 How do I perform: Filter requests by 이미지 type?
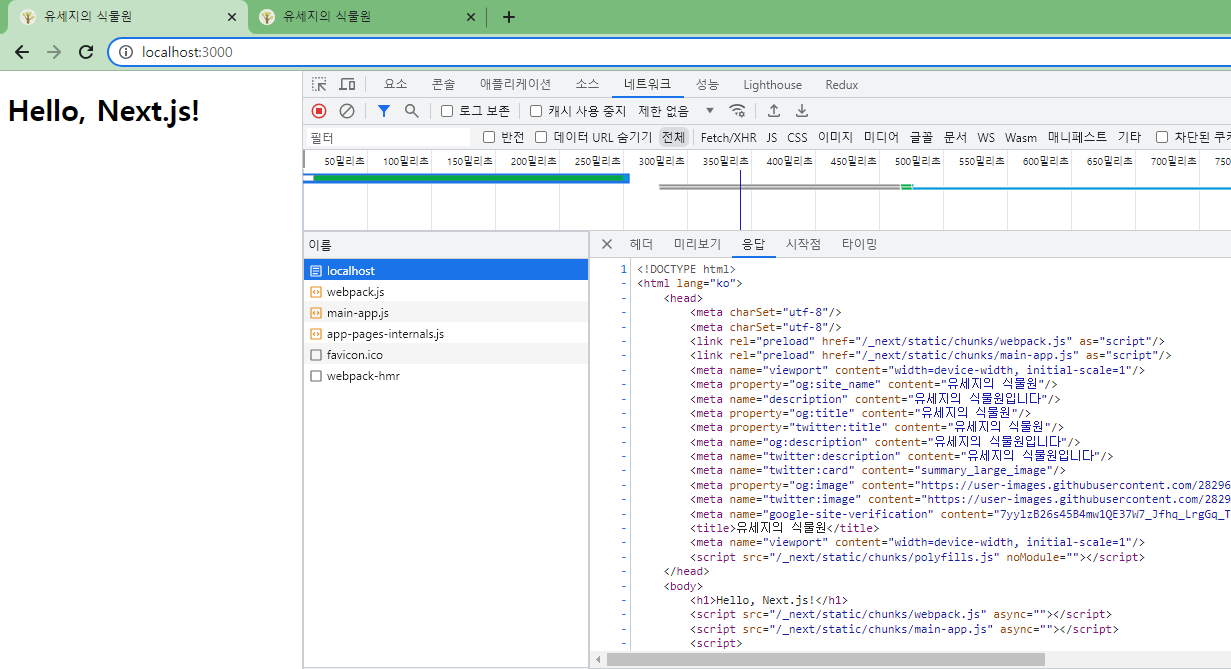tap(835, 137)
